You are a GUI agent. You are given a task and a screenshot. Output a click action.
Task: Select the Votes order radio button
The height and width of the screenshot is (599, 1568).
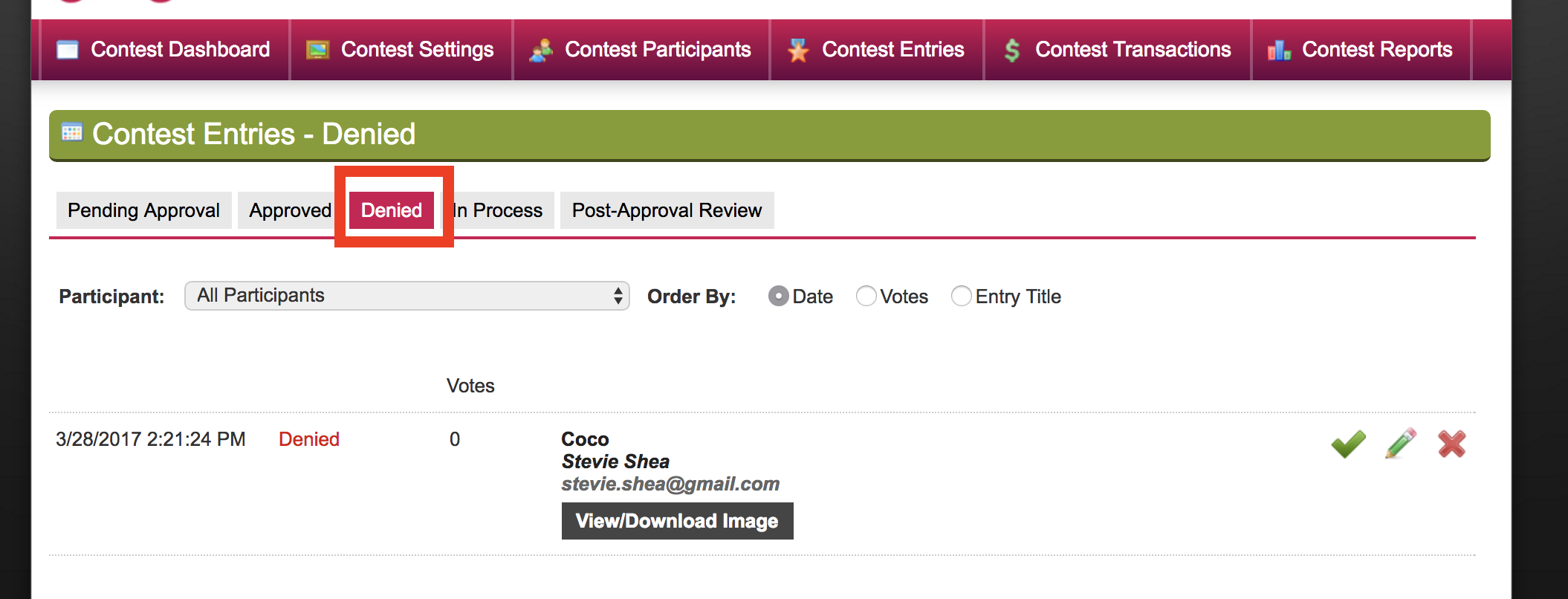tap(866, 297)
